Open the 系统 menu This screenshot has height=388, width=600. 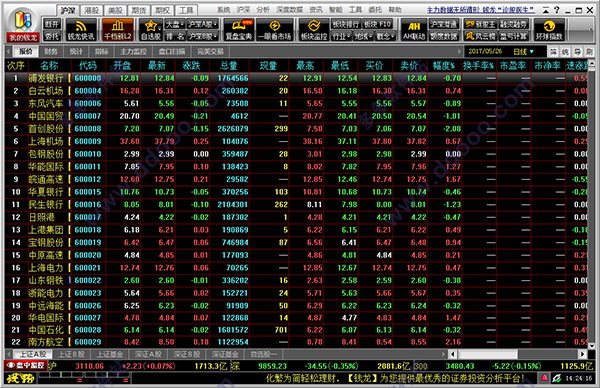click(x=224, y=10)
